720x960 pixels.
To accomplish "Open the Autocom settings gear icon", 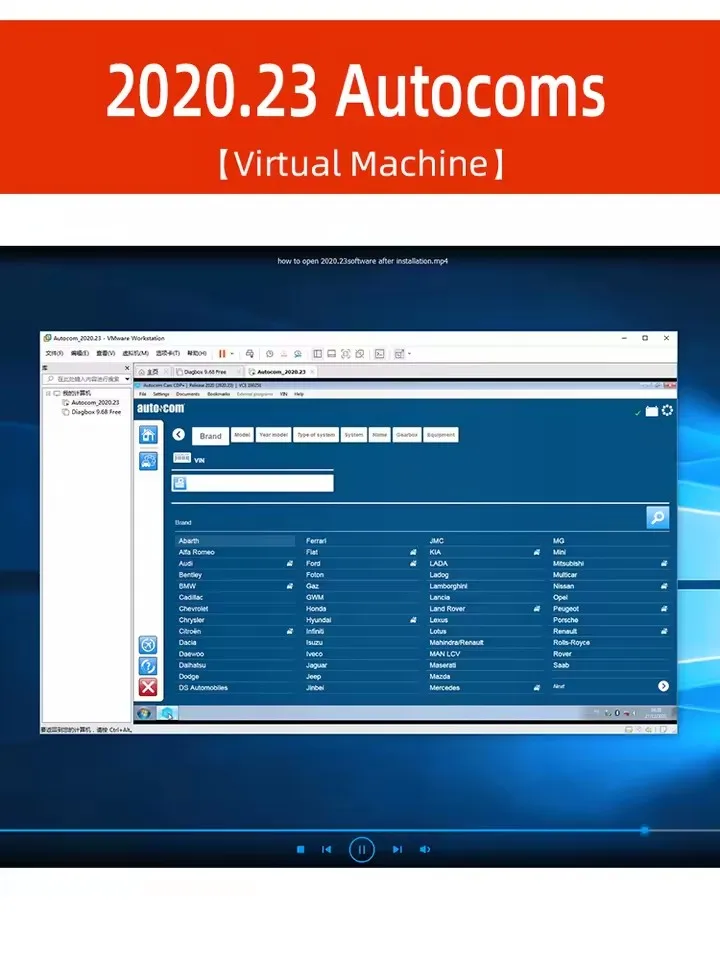I will tap(667, 410).
